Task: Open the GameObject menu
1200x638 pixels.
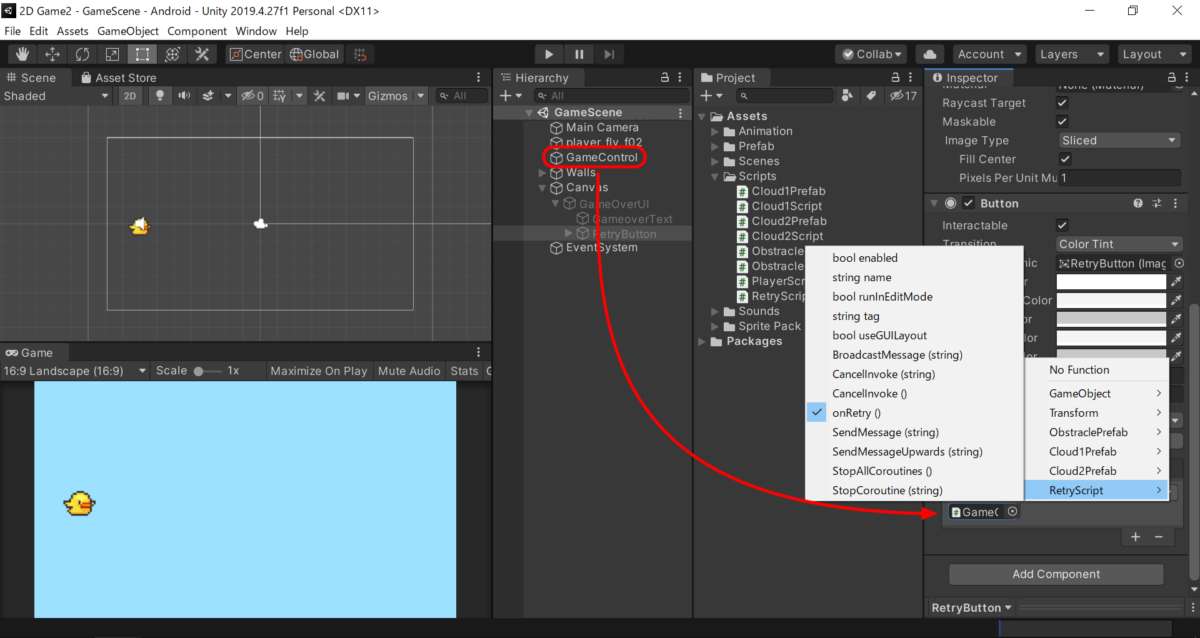Action: 128,31
